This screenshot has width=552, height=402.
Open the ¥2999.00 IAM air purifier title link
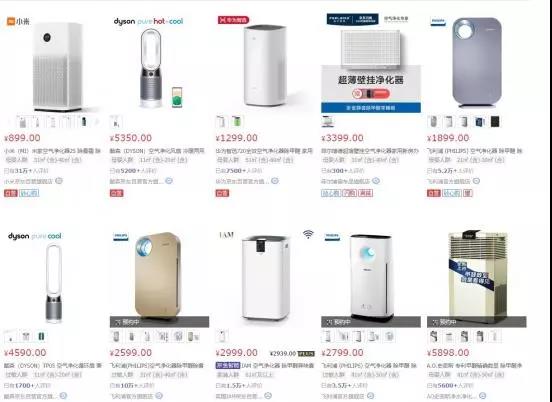point(277,366)
